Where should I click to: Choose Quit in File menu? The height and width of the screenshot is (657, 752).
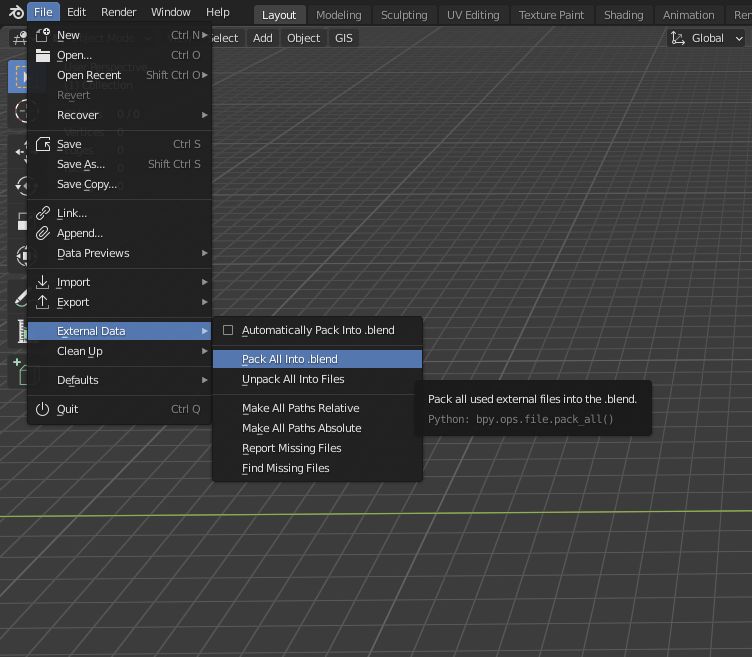coord(119,409)
